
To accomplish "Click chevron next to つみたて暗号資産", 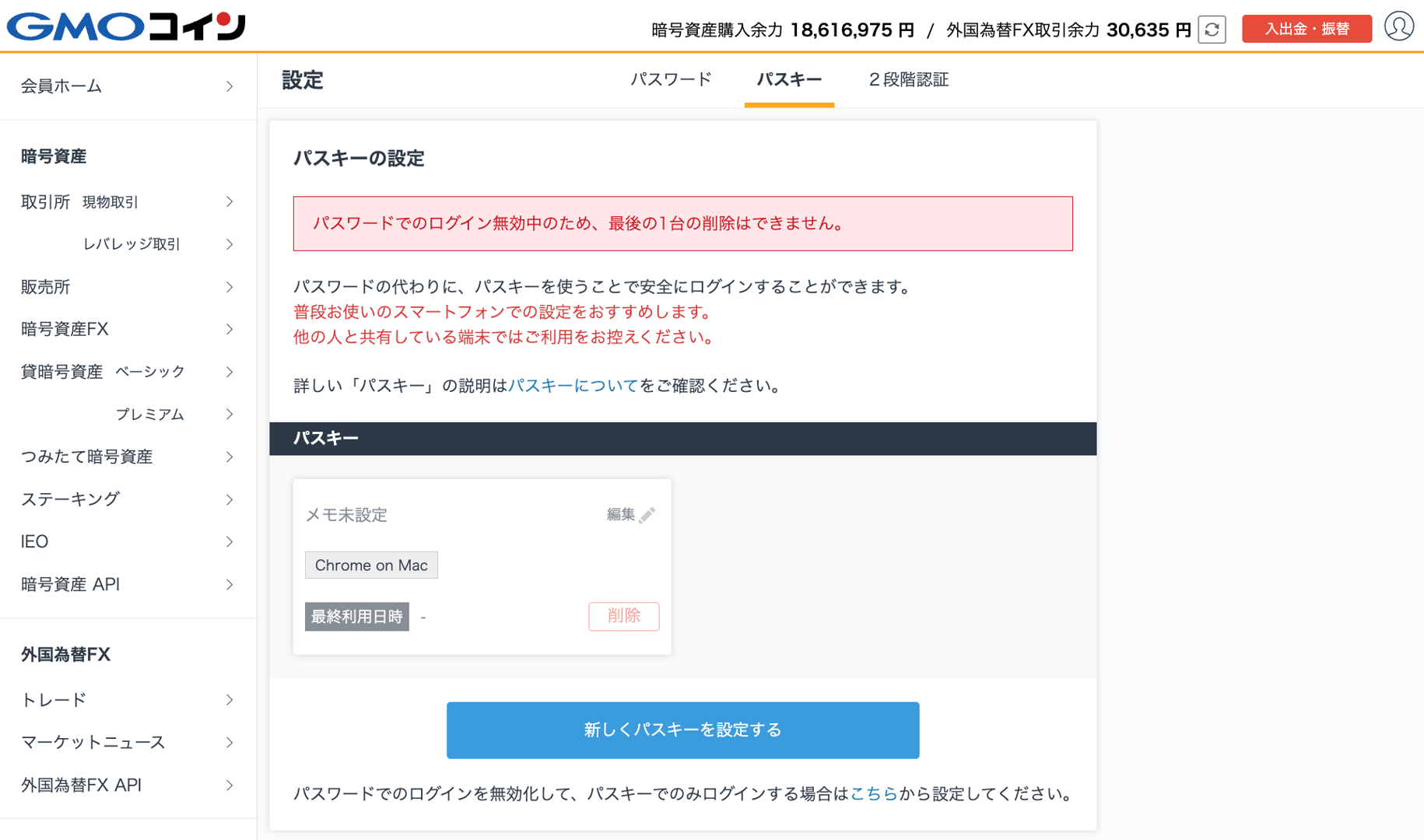I will click(x=230, y=457).
